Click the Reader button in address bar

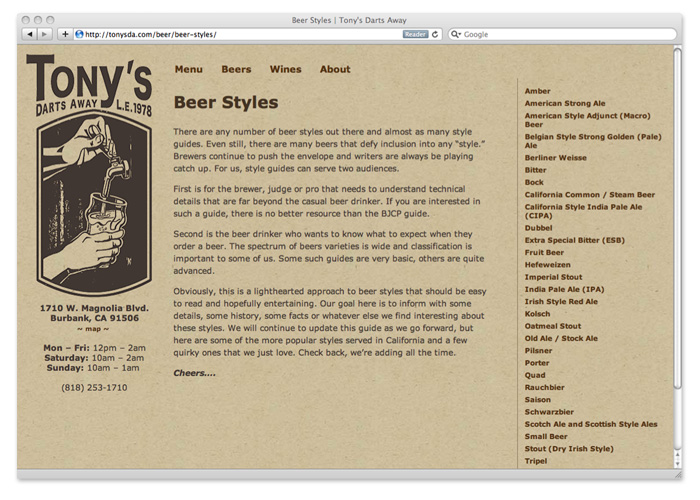415,34
